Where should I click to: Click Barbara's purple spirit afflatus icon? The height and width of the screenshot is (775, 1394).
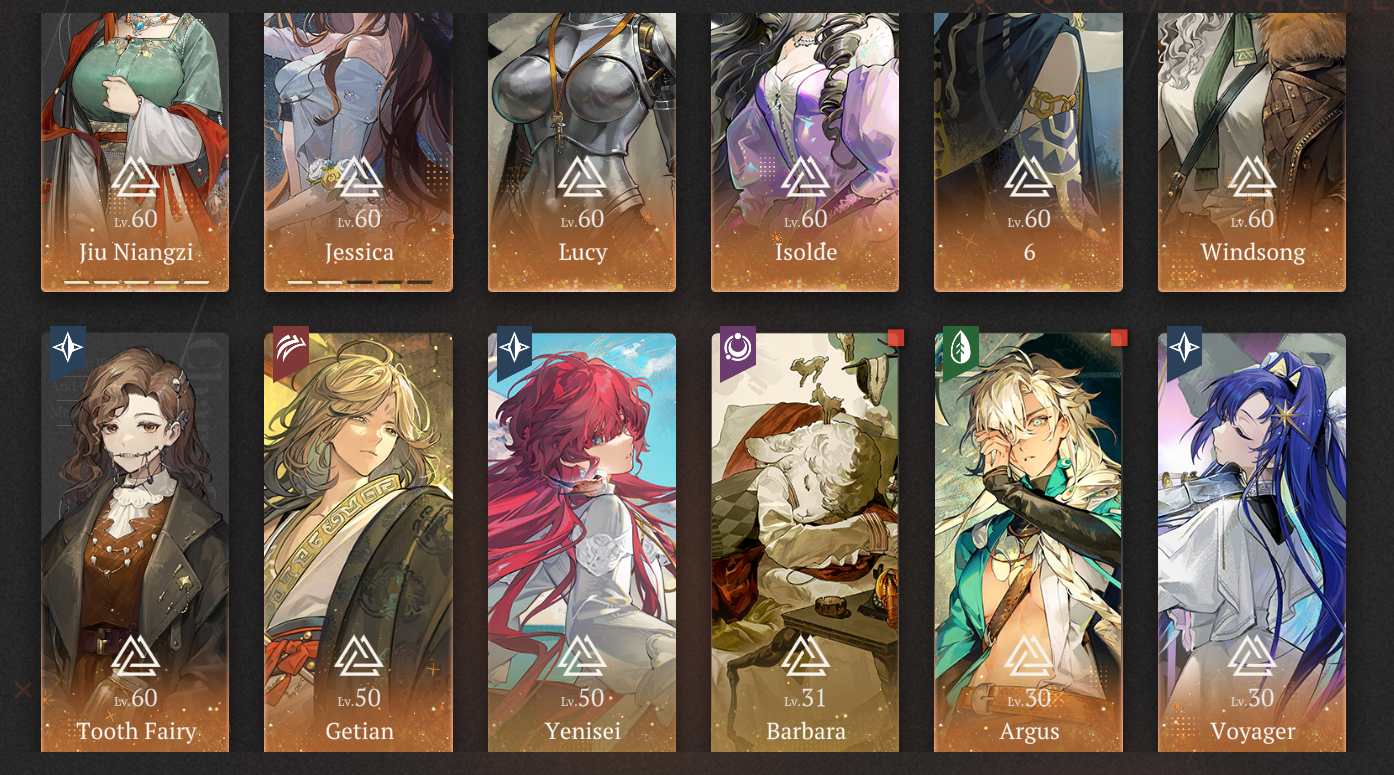pos(738,352)
